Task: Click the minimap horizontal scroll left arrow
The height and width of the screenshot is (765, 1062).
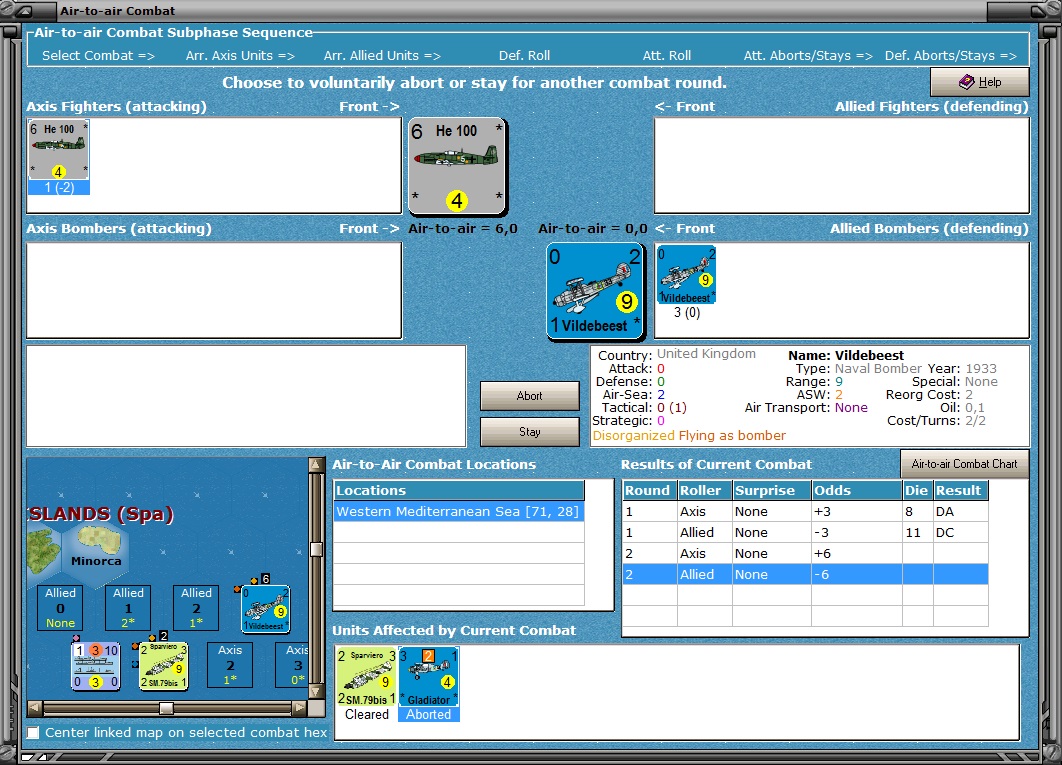Action: coord(34,708)
